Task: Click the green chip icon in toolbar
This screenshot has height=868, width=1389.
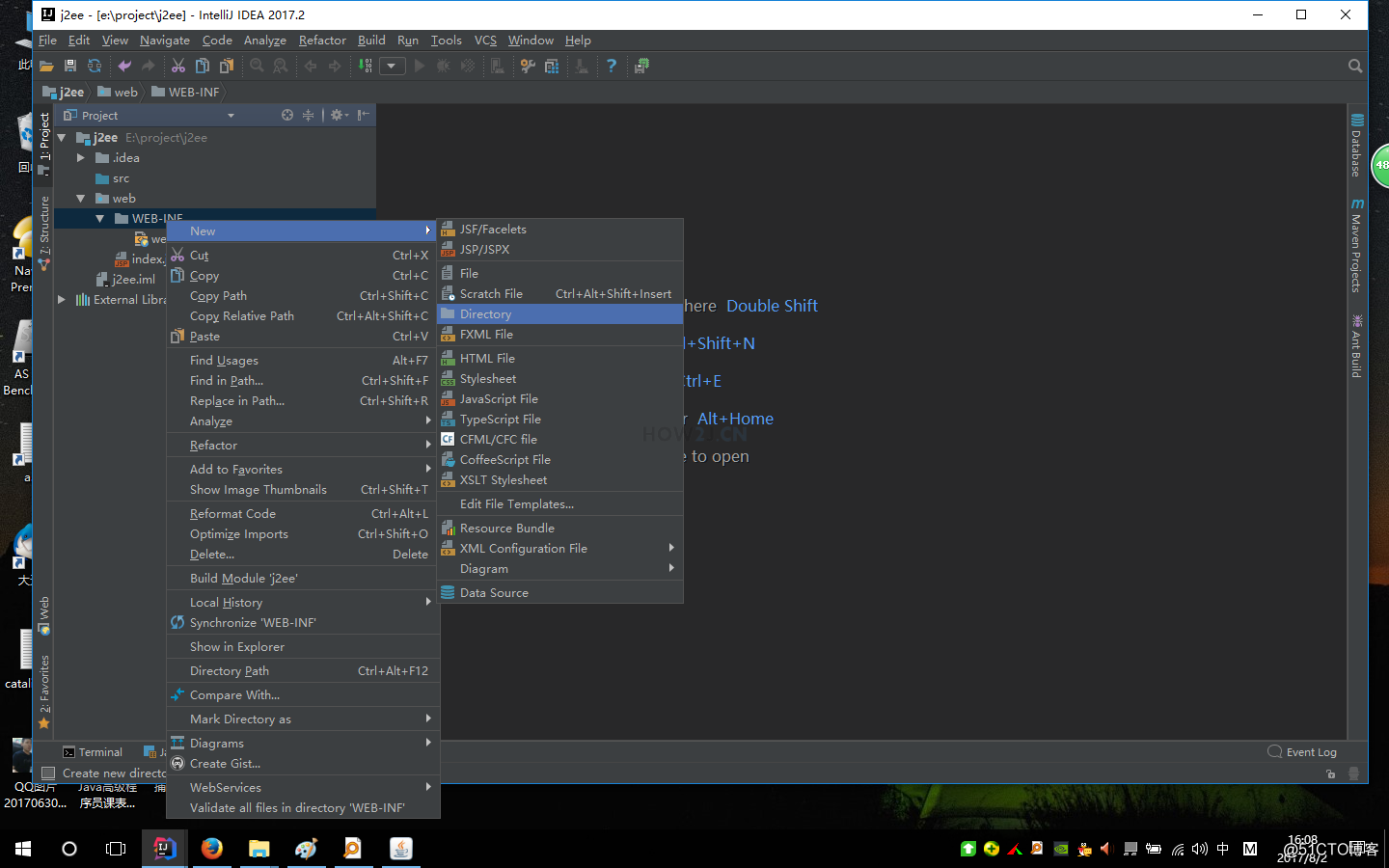Action: (x=641, y=66)
